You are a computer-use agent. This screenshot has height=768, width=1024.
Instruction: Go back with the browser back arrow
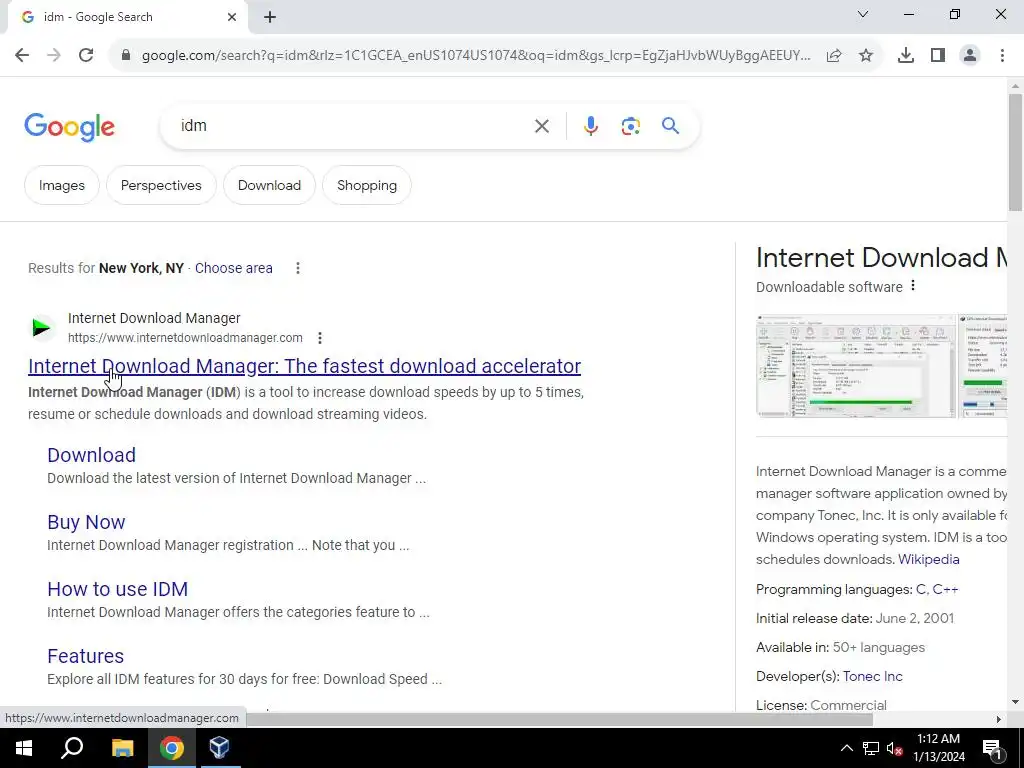pyautogui.click(x=22, y=56)
